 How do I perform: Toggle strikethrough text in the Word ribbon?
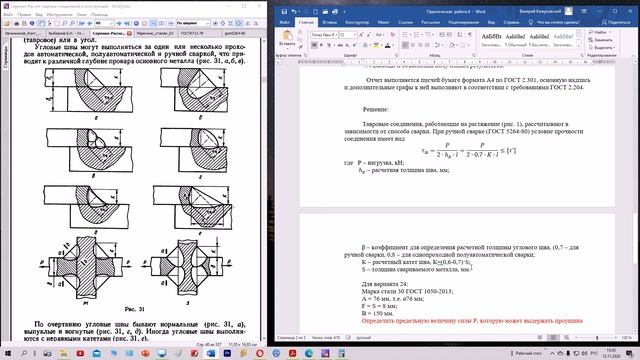coord(340,45)
